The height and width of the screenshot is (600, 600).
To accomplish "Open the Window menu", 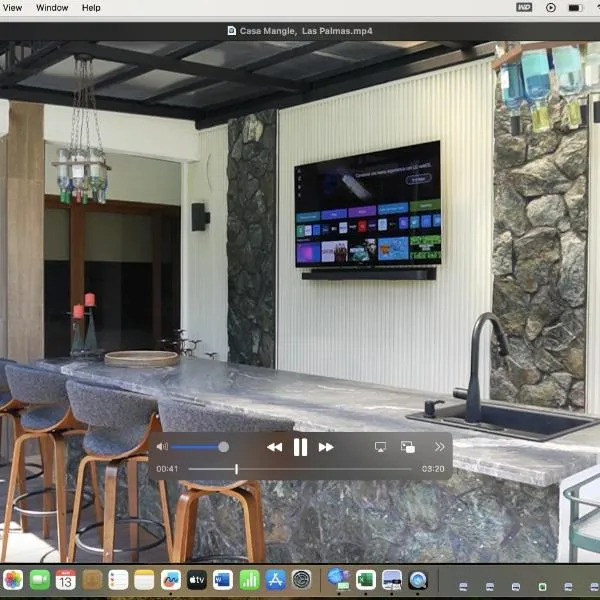I will pos(52,8).
